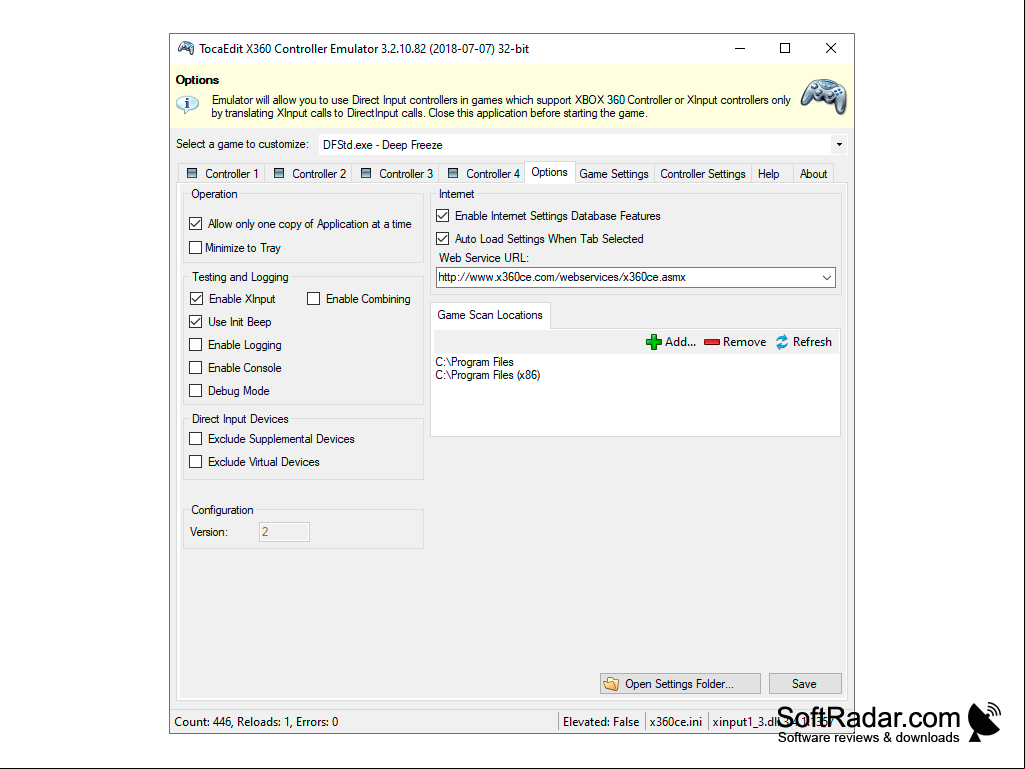Click the green plus Add icon
1025x769 pixels.
[x=654, y=342]
